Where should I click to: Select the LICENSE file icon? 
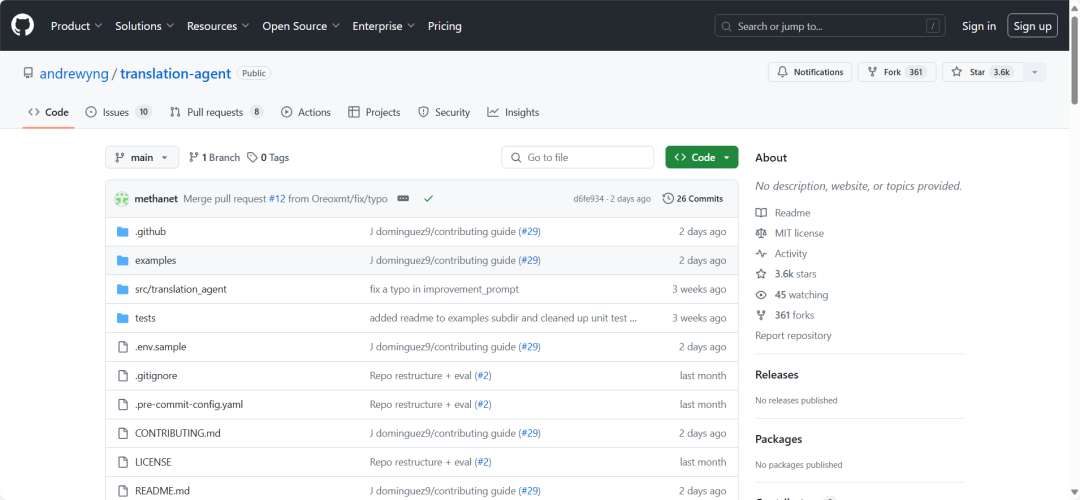(123, 462)
